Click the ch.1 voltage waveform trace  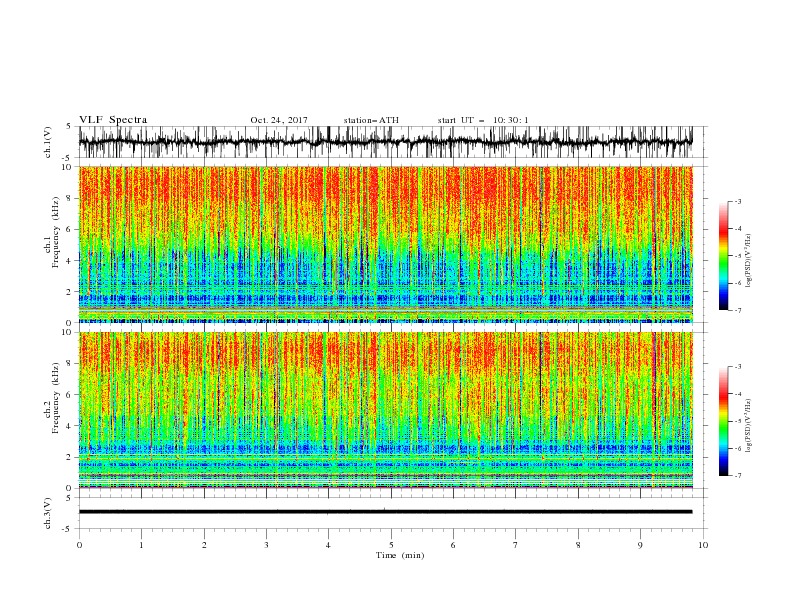click(385, 142)
